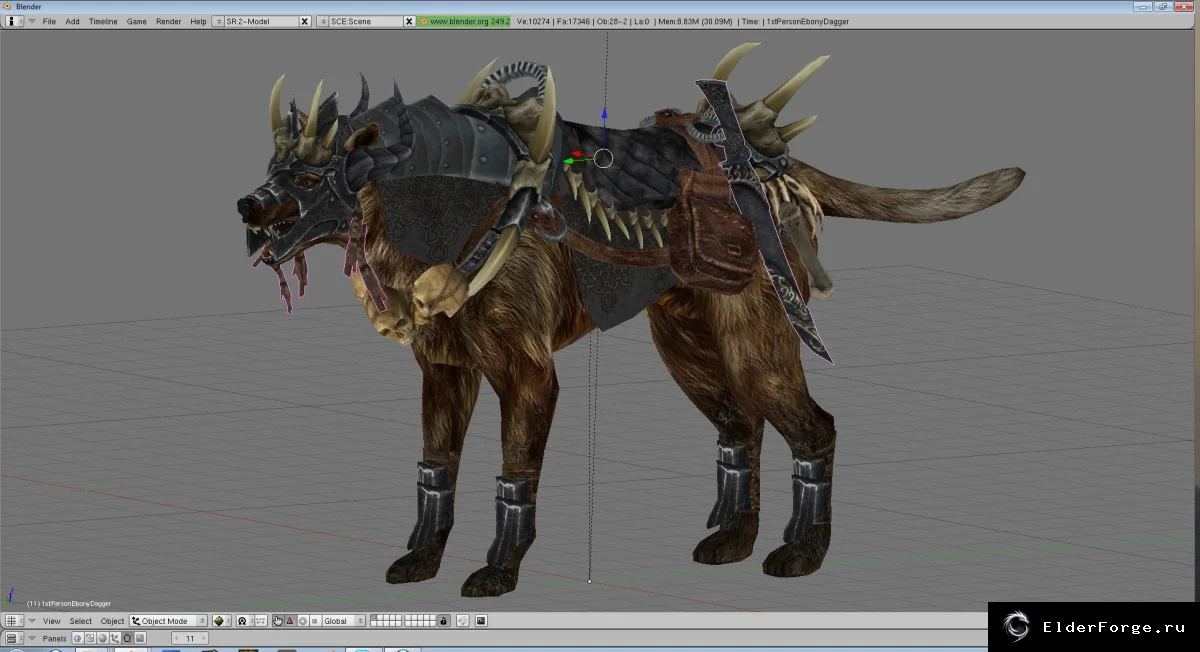The image size is (1200, 652).
Task: Click the SCE:Scene name field
Action: pyautogui.click(x=365, y=21)
